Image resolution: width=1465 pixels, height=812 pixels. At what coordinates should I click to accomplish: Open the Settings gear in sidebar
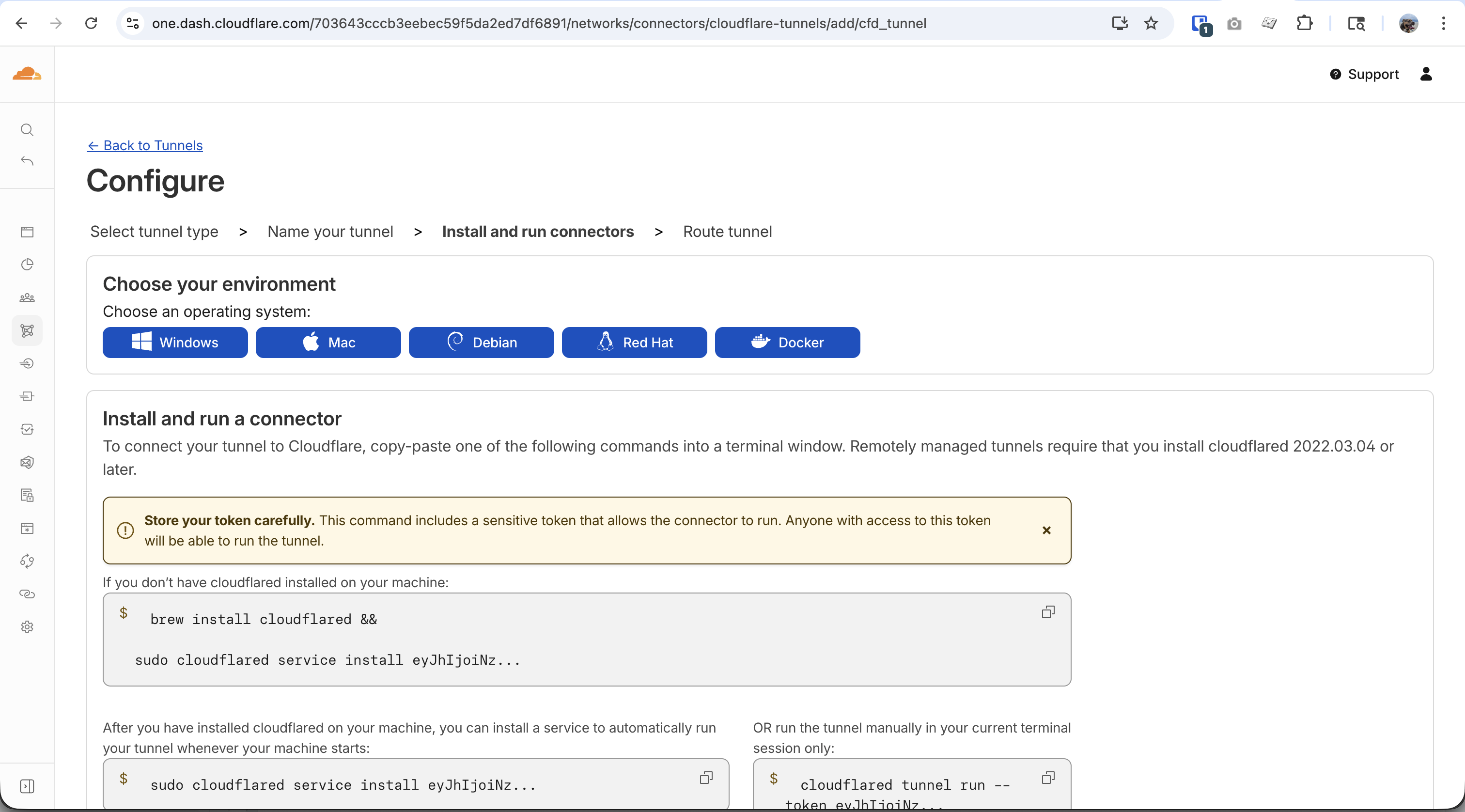point(27,626)
